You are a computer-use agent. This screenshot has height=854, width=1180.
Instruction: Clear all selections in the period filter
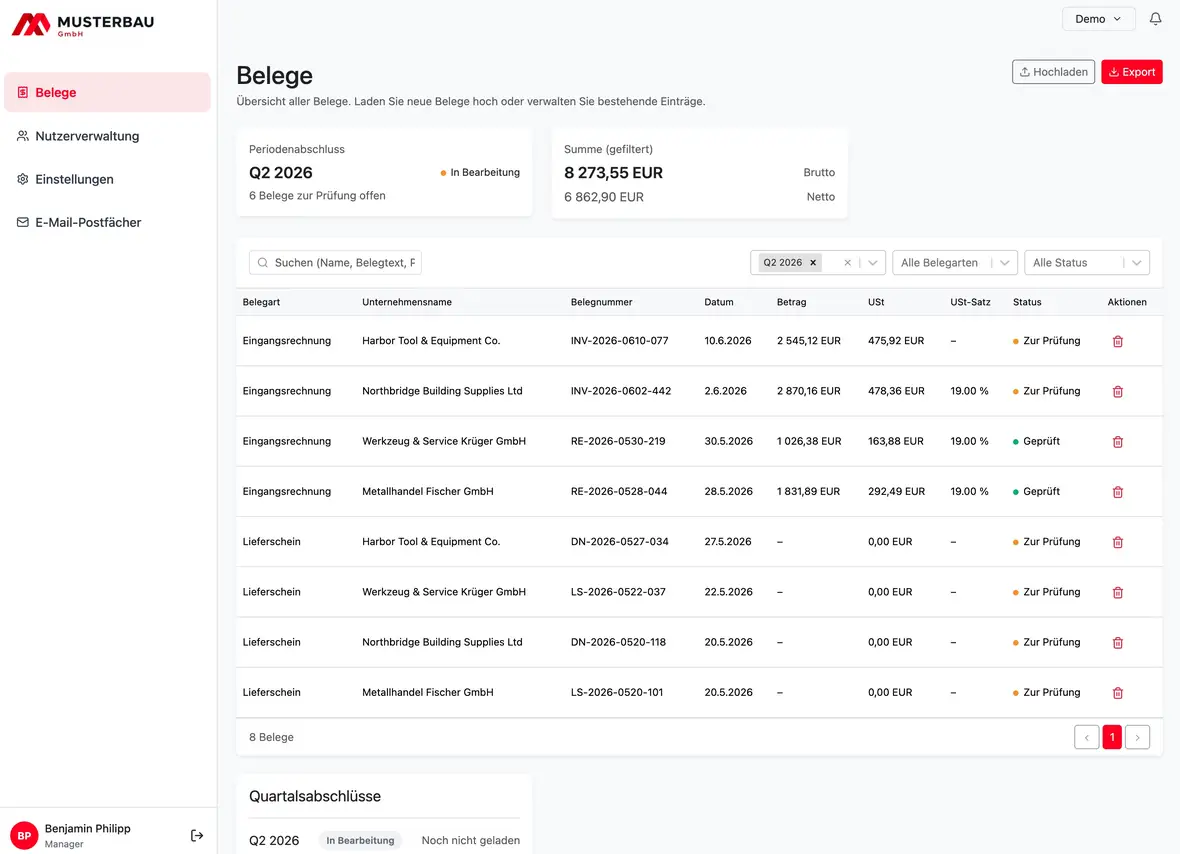(847, 263)
